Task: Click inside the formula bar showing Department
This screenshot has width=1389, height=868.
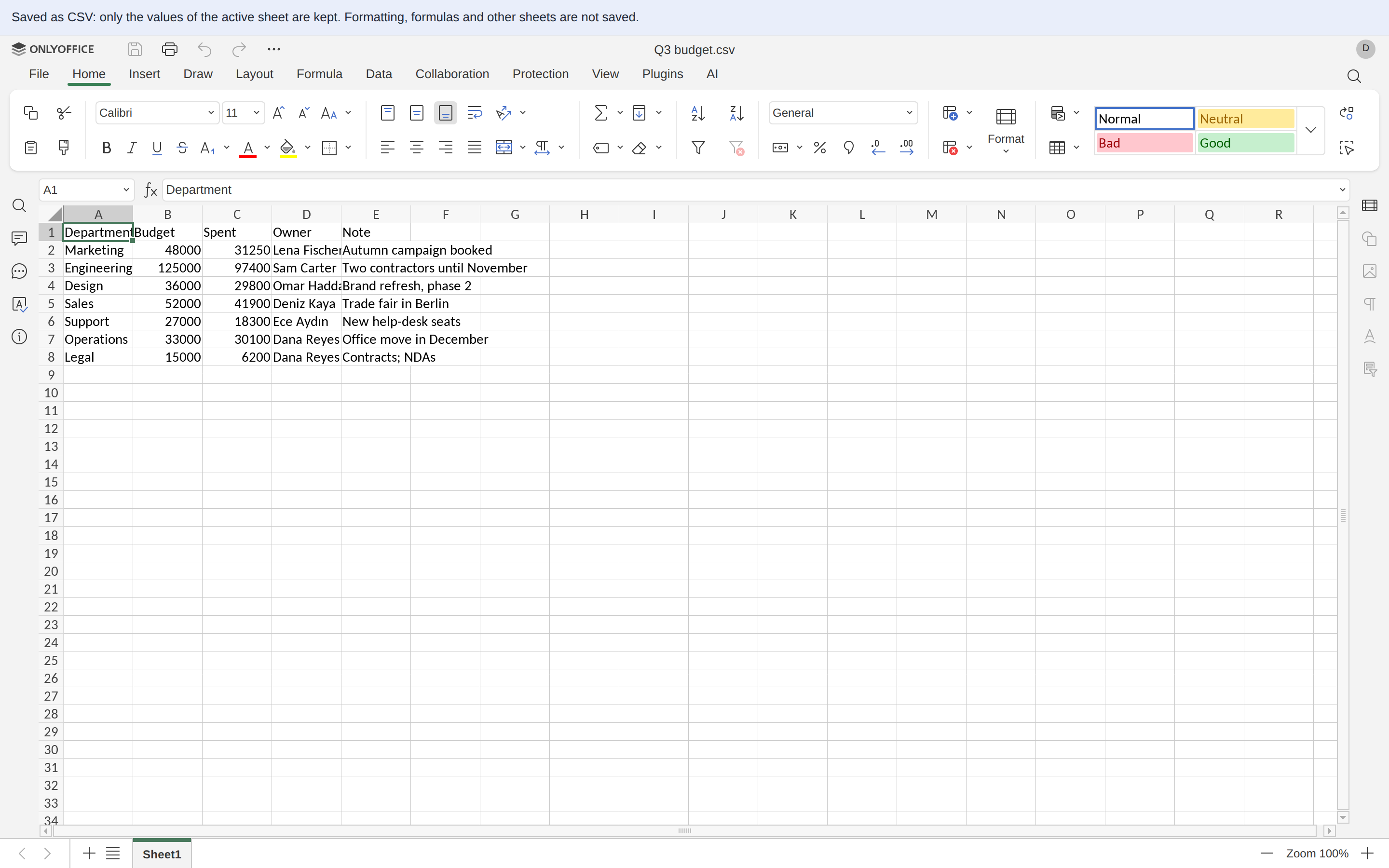Action: click(x=748, y=190)
